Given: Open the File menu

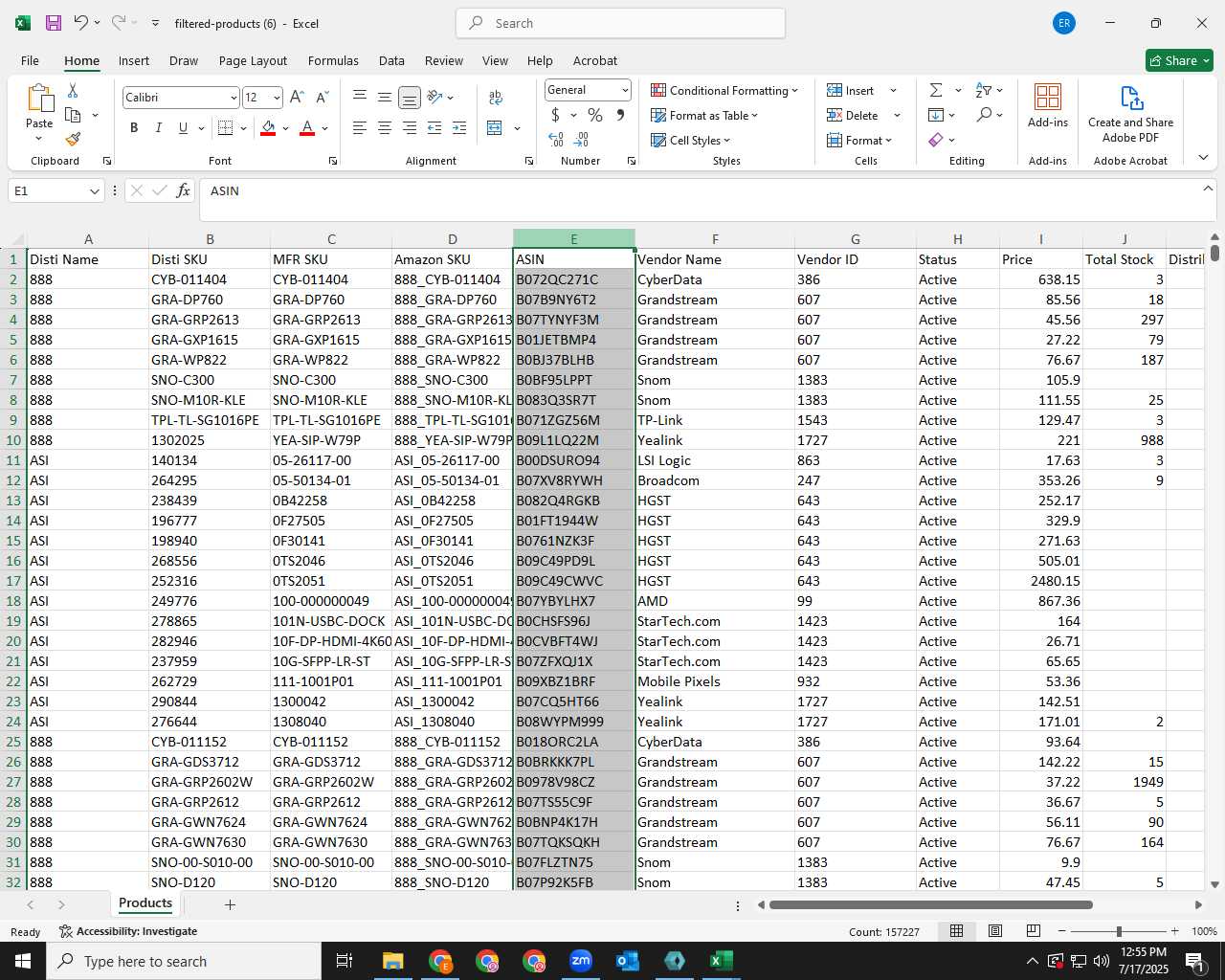Looking at the screenshot, I should 30,60.
